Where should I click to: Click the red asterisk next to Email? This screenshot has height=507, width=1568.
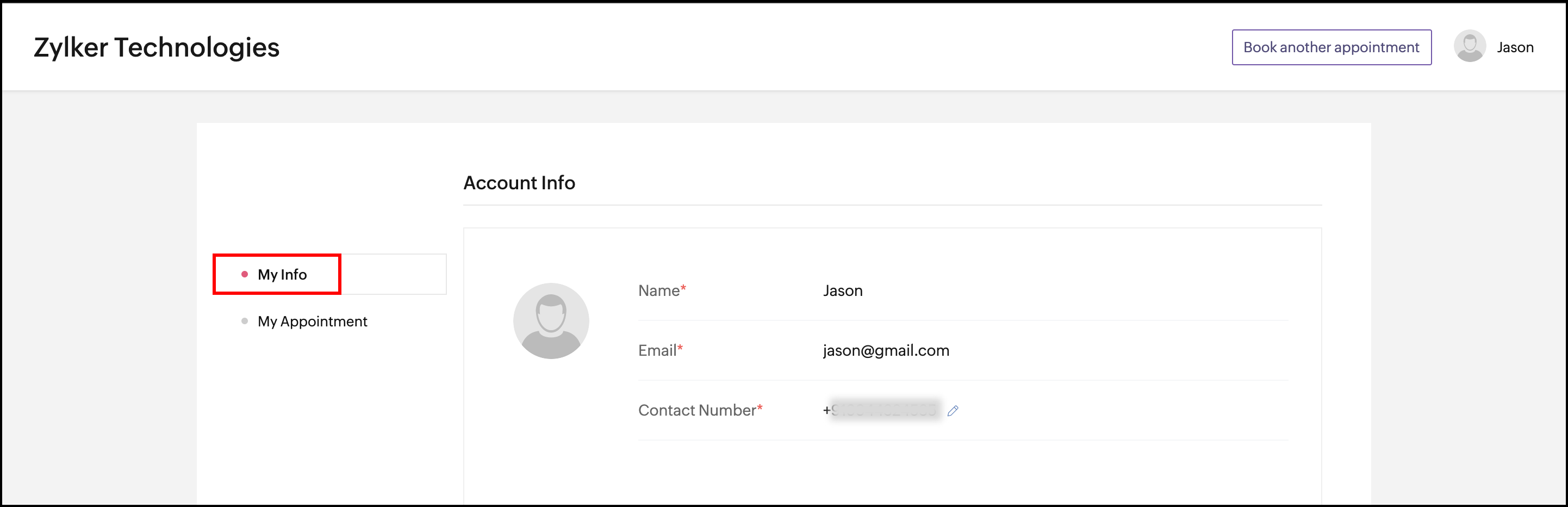tap(680, 348)
